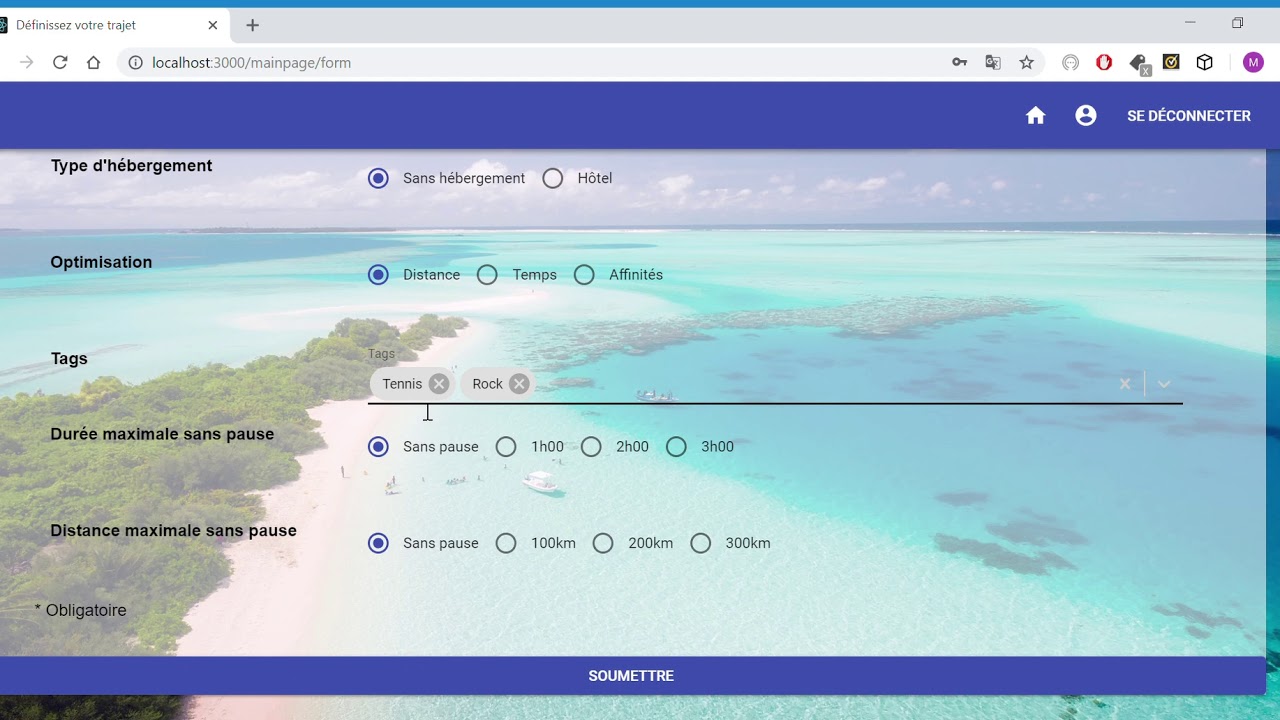Remove the Rock tag chip
The width and height of the screenshot is (1280, 720).
(519, 384)
